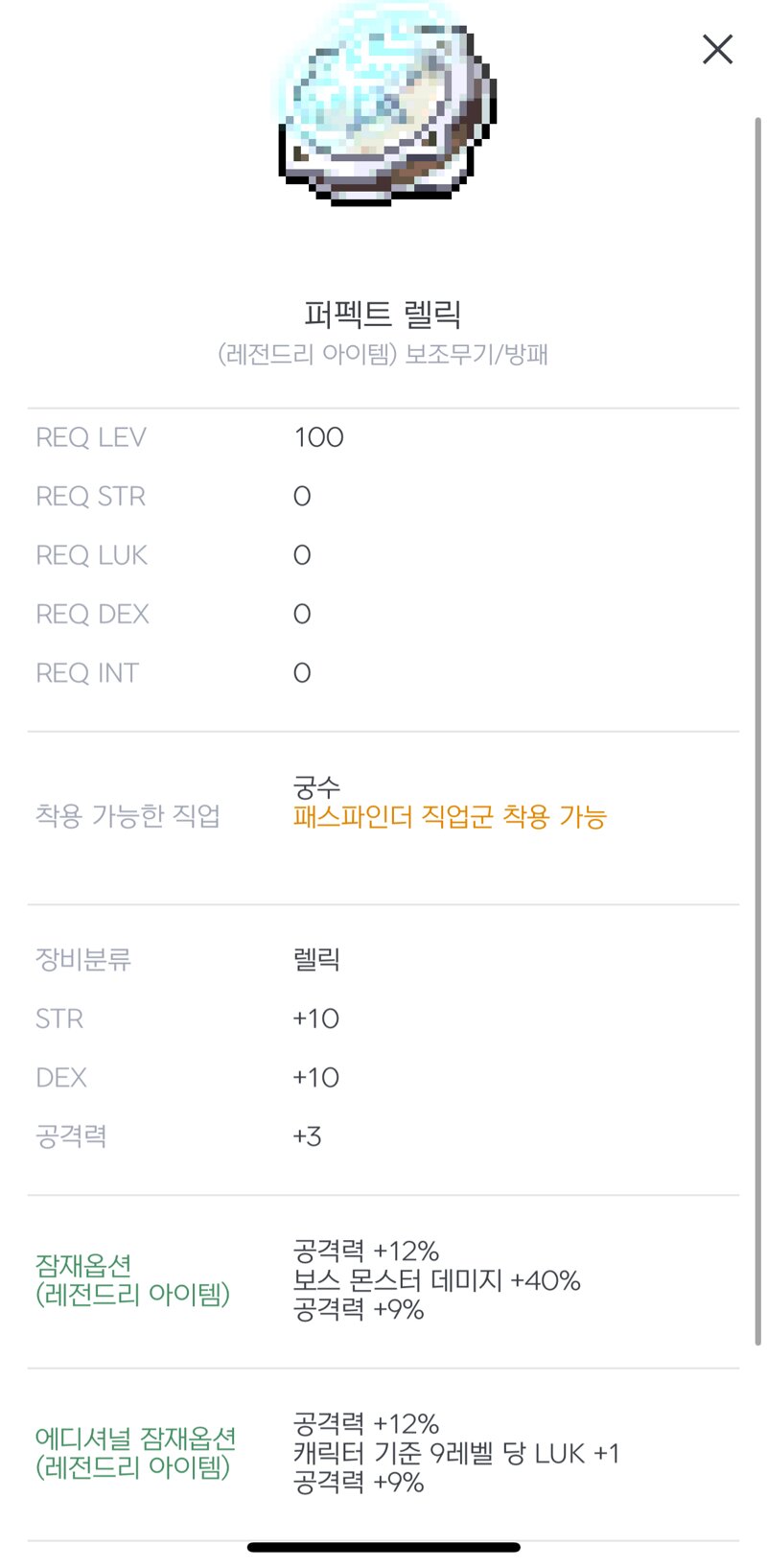Select the REQ LEV value 100
The width and height of the screenshot is (767, 1568).
318,437
